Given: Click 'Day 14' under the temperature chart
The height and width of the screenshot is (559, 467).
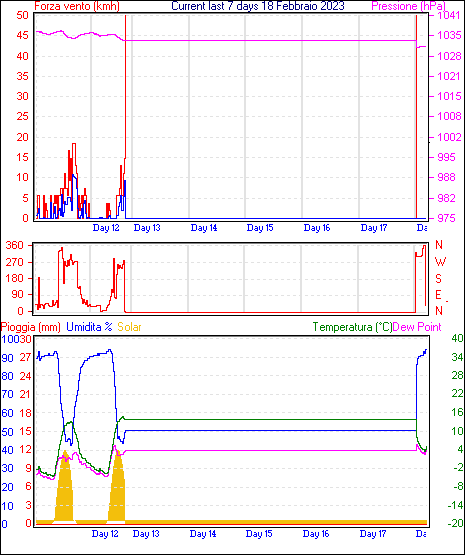Looking at the screenshot, I should [203, 534].
